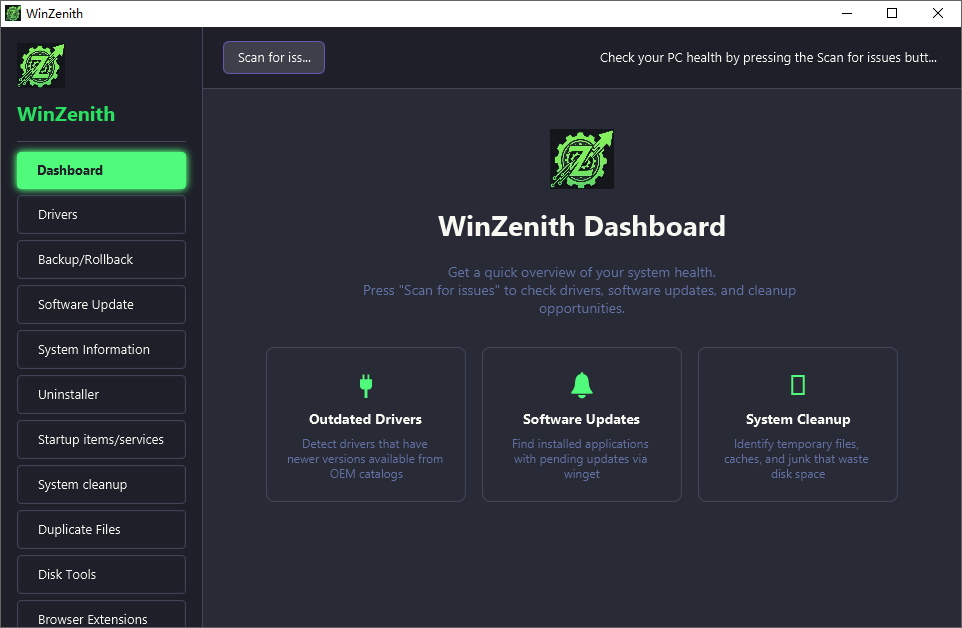Maximize the WinZenith window

tap(892, 13)
